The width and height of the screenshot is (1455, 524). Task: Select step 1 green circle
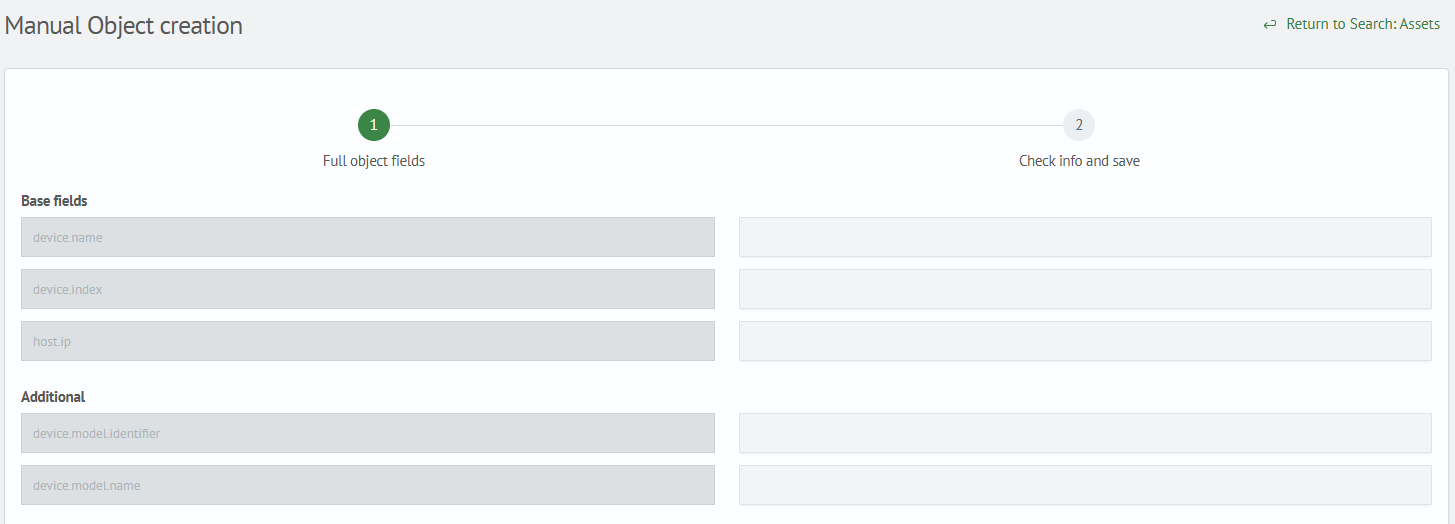pos(374,125)
